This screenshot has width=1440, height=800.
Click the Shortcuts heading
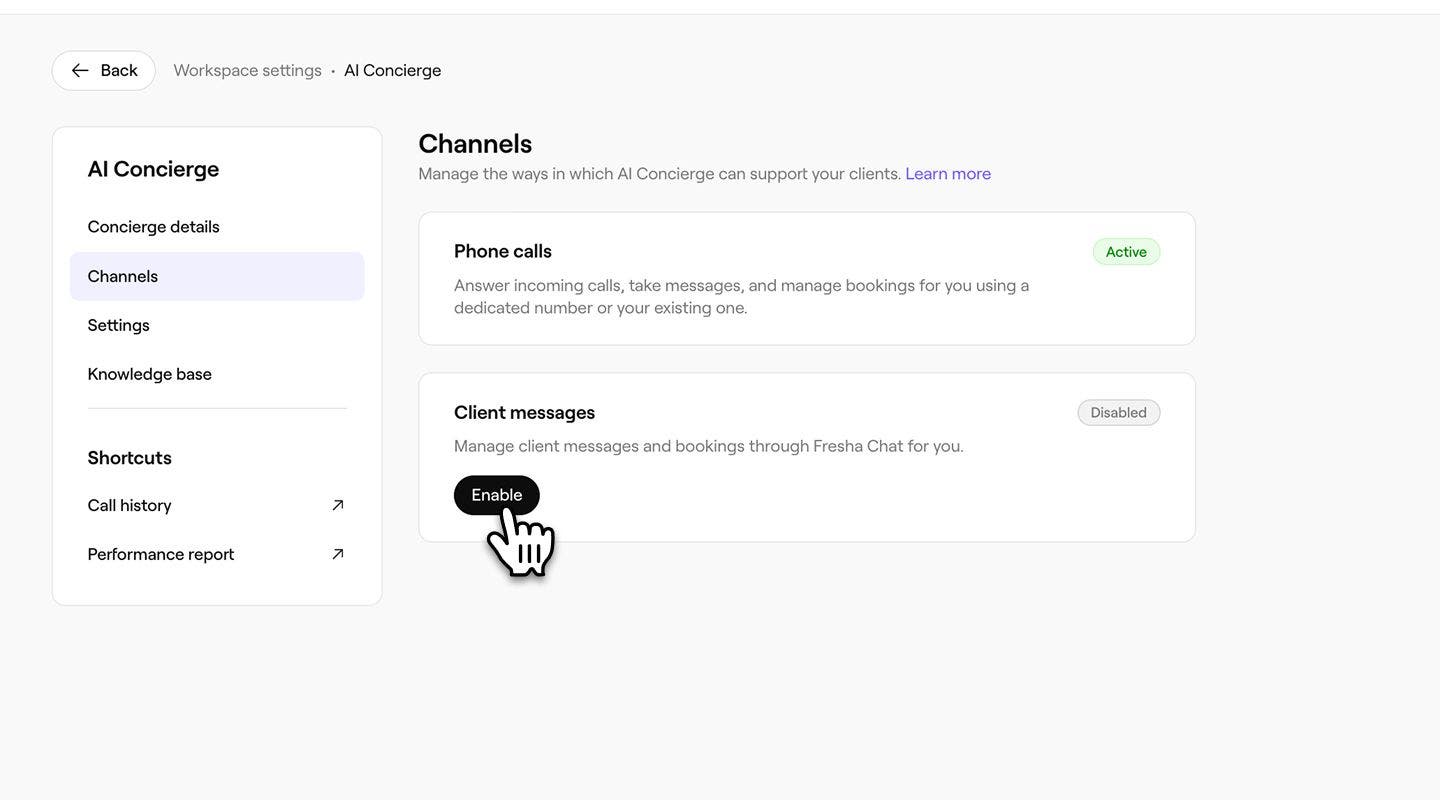coord(130,458)
